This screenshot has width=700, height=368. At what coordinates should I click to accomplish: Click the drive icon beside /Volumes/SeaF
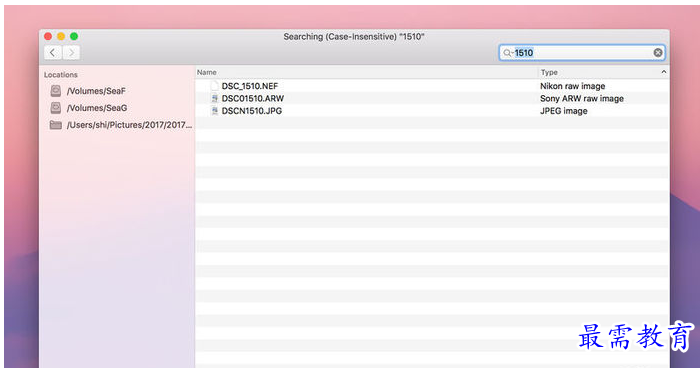click(x=56, y=91)
